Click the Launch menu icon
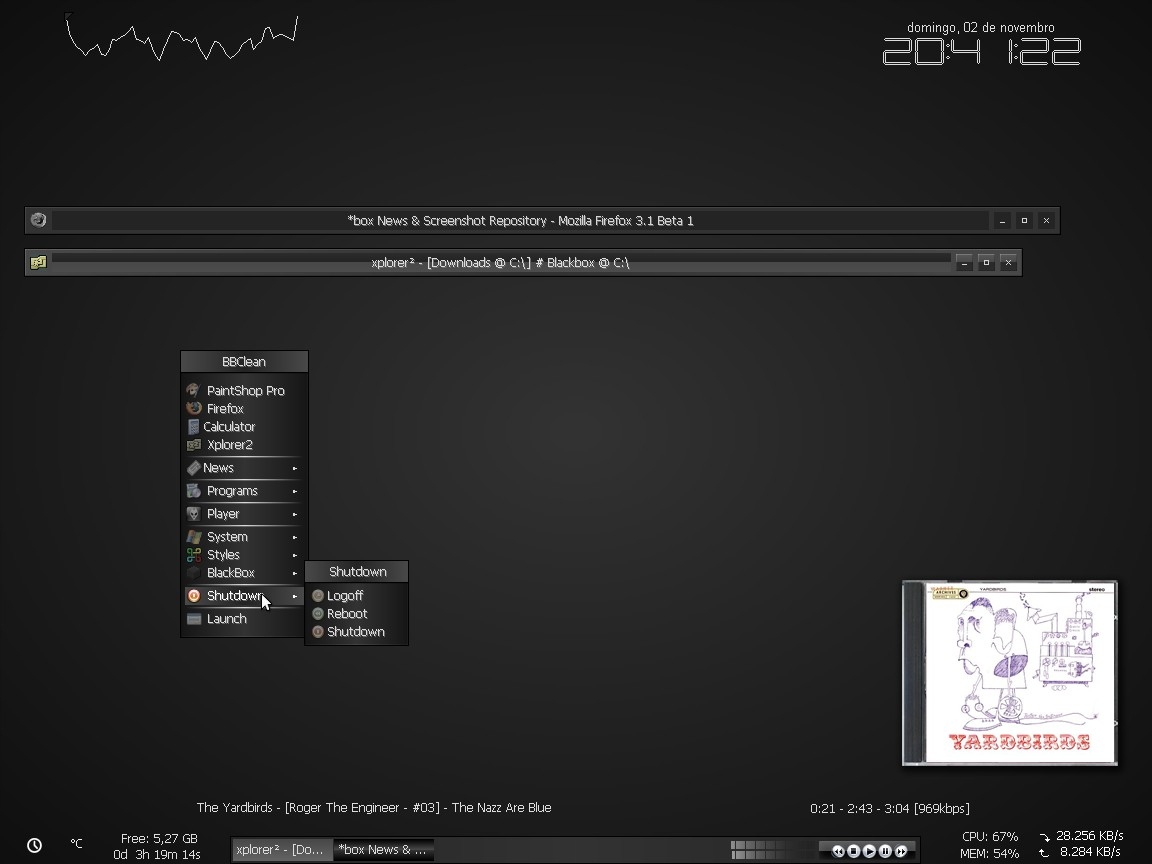This screenshot has width=1152, height=864. [x=194, y=619]
